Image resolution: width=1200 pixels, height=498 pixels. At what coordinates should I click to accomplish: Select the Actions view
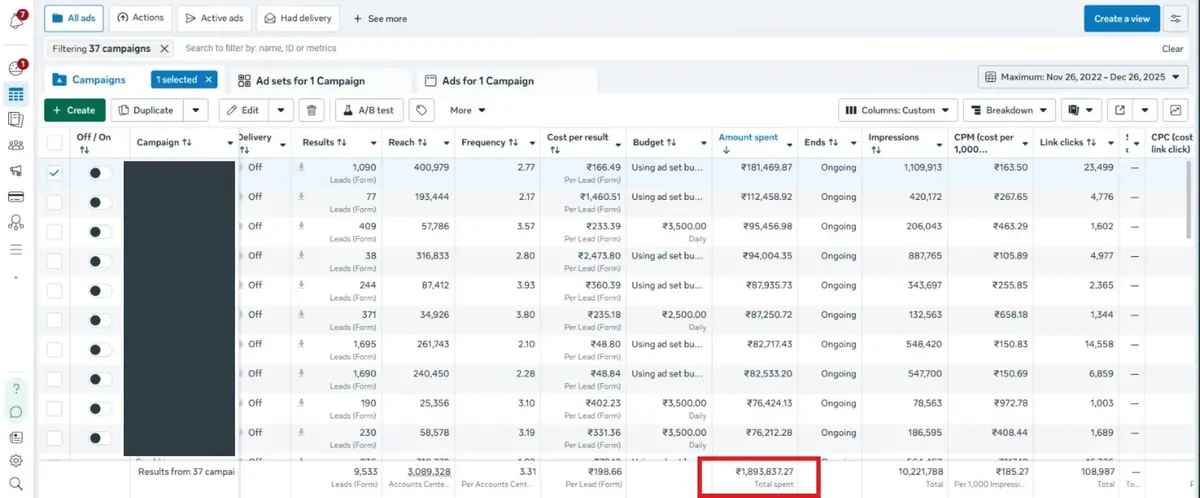(140, 18)
